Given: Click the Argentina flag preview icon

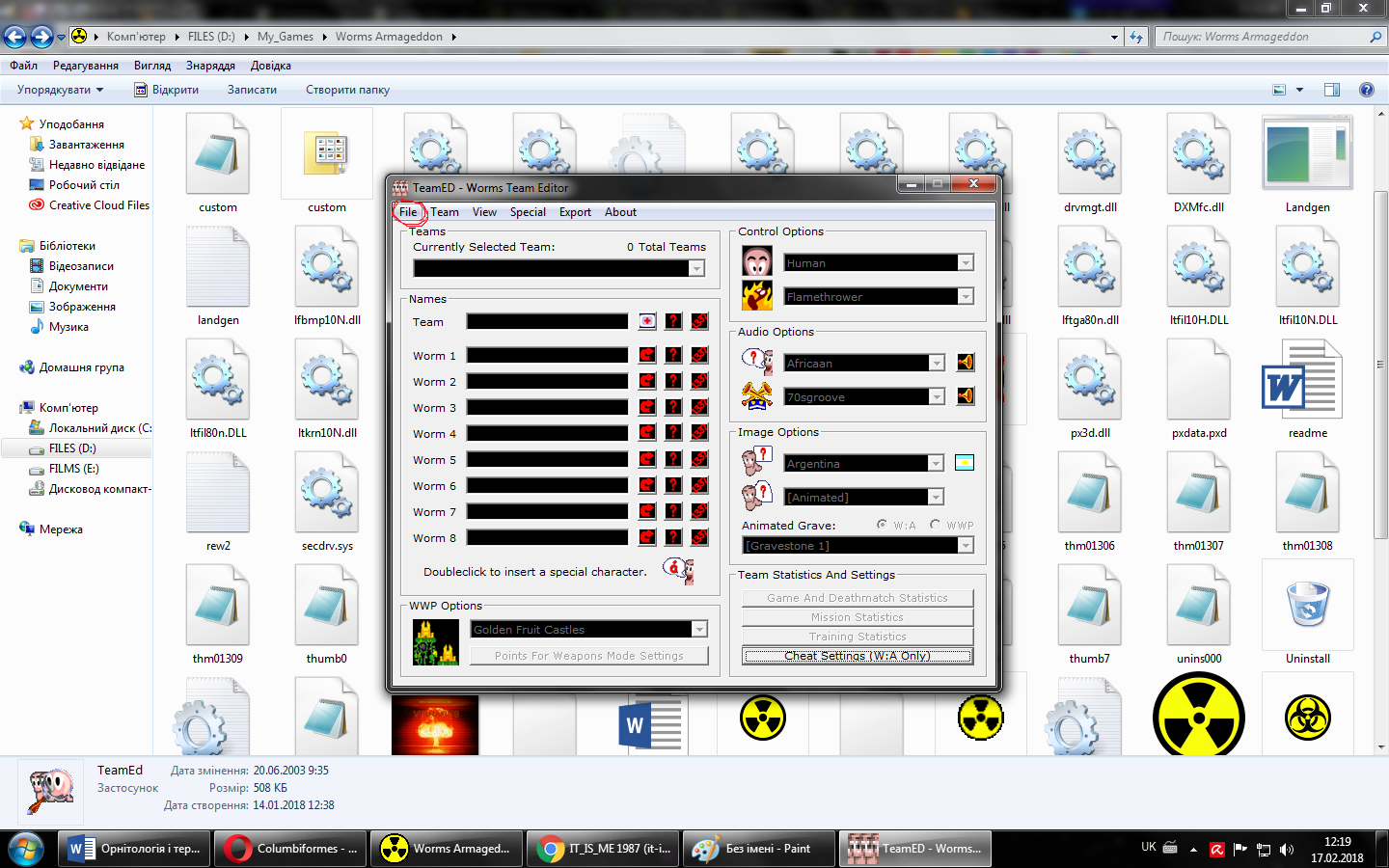Looking at the screenshot, I should (964, 463).
